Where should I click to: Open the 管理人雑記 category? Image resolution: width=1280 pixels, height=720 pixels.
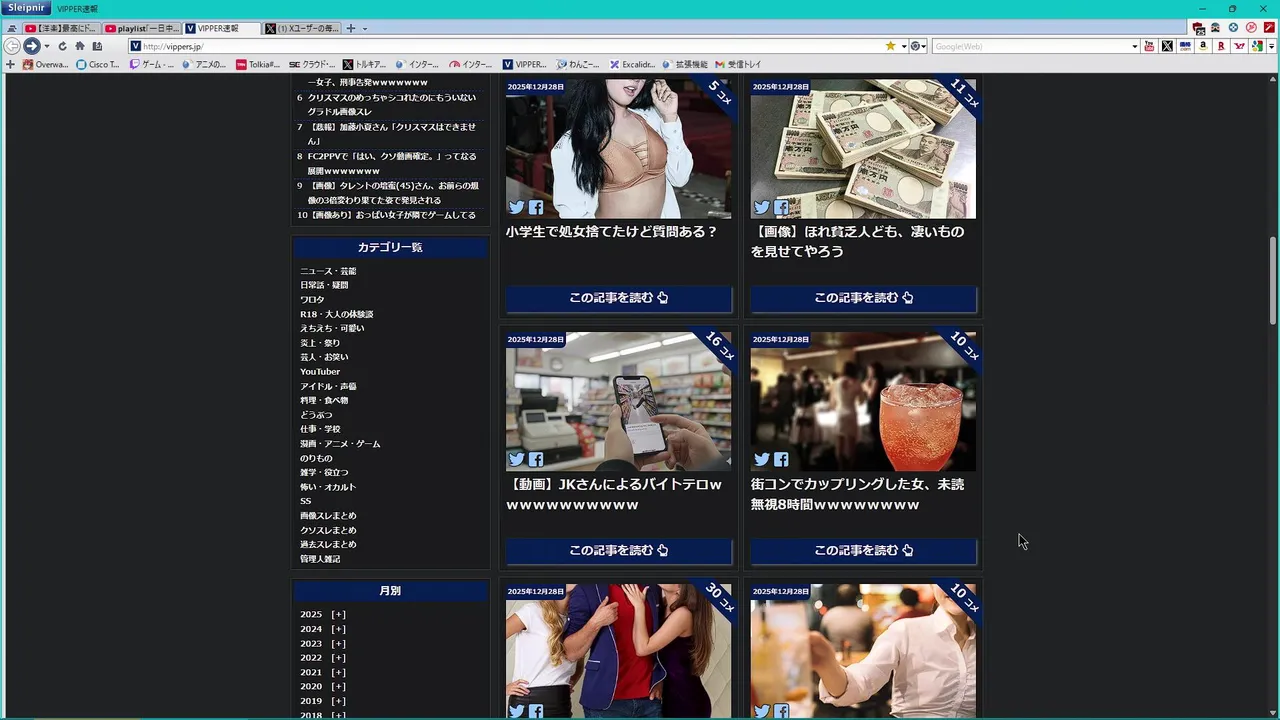click(x=320, y=559)
